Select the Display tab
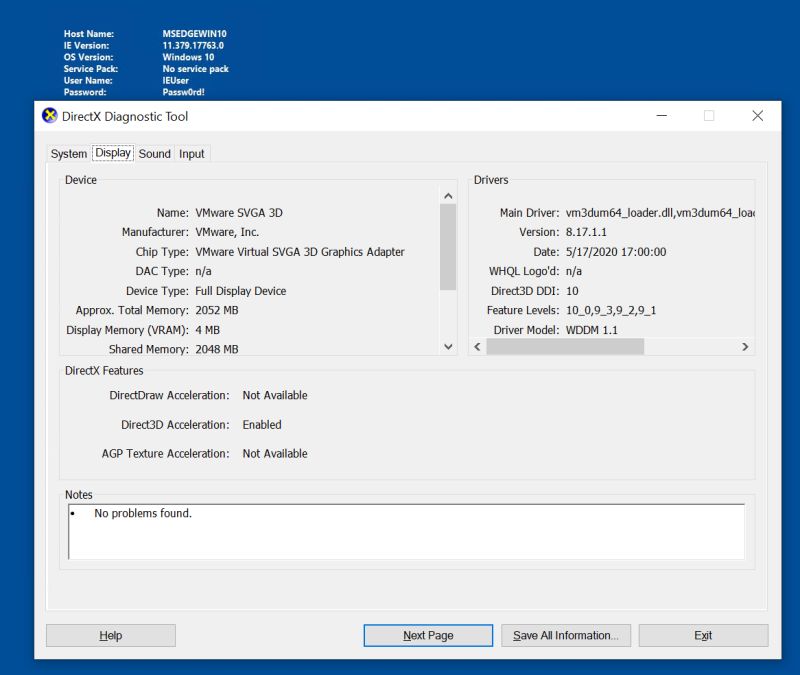Image resolution: width=800 pixels, height=675 pixels. (x=112, y=152)
